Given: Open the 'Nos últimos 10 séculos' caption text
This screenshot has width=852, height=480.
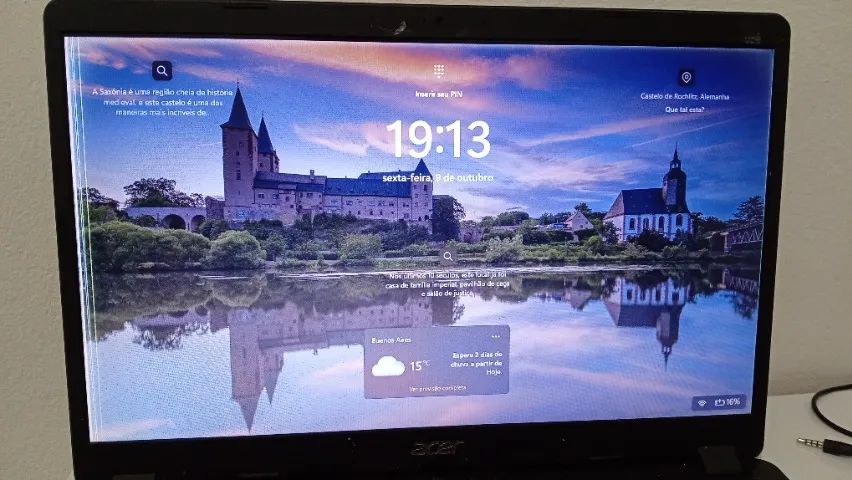Looking at the screenshot, I should tap(448, 284).
